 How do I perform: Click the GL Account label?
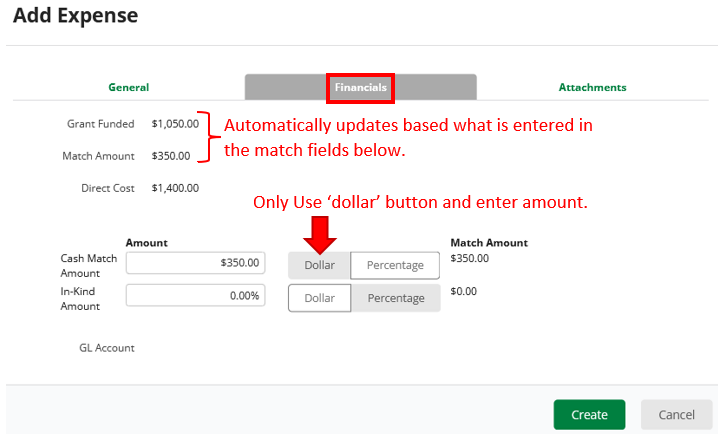[106, 348]
